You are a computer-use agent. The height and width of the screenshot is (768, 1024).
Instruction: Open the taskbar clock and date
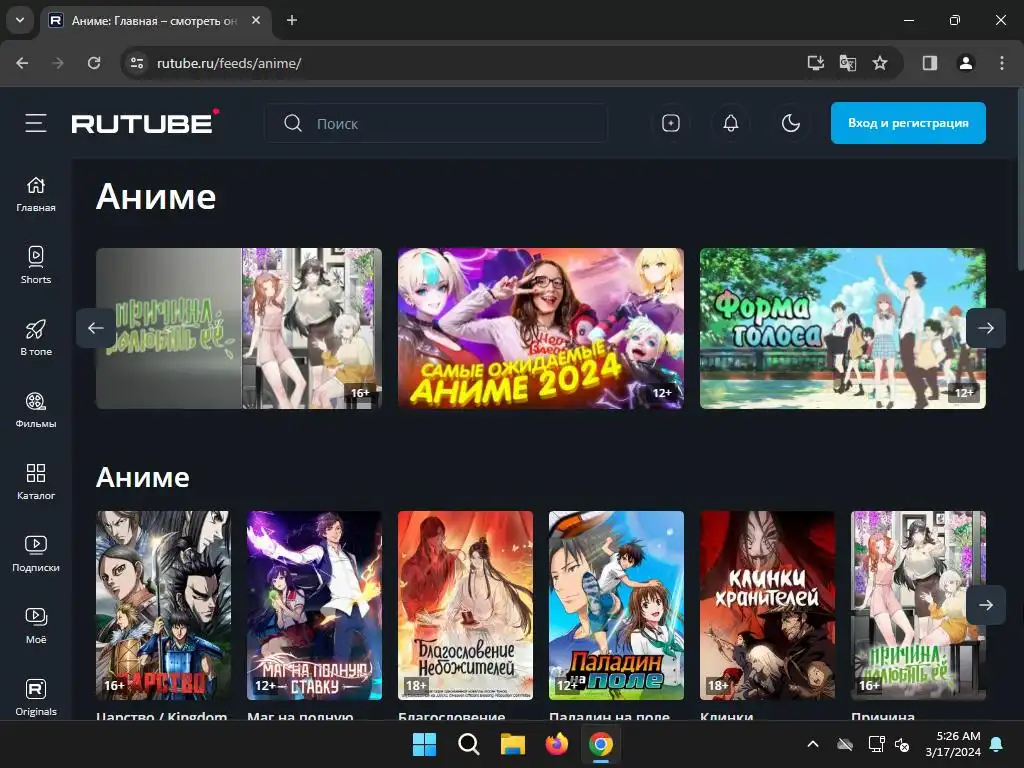pos(953,744)
